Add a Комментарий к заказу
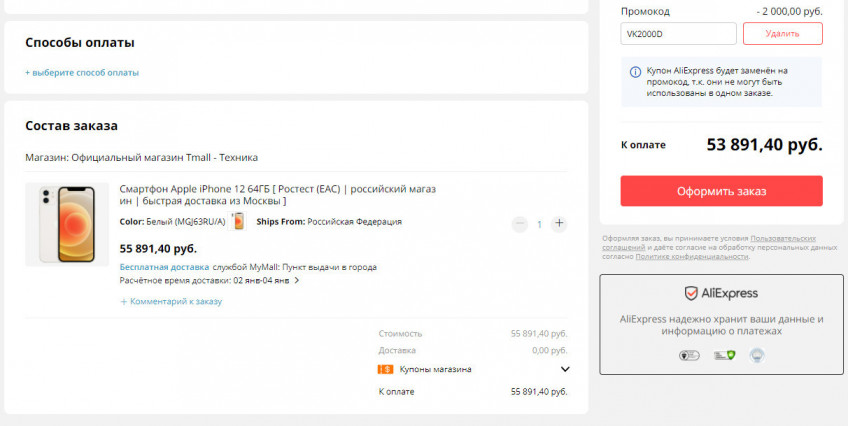The image size is (848, 426). coord(170,301)
